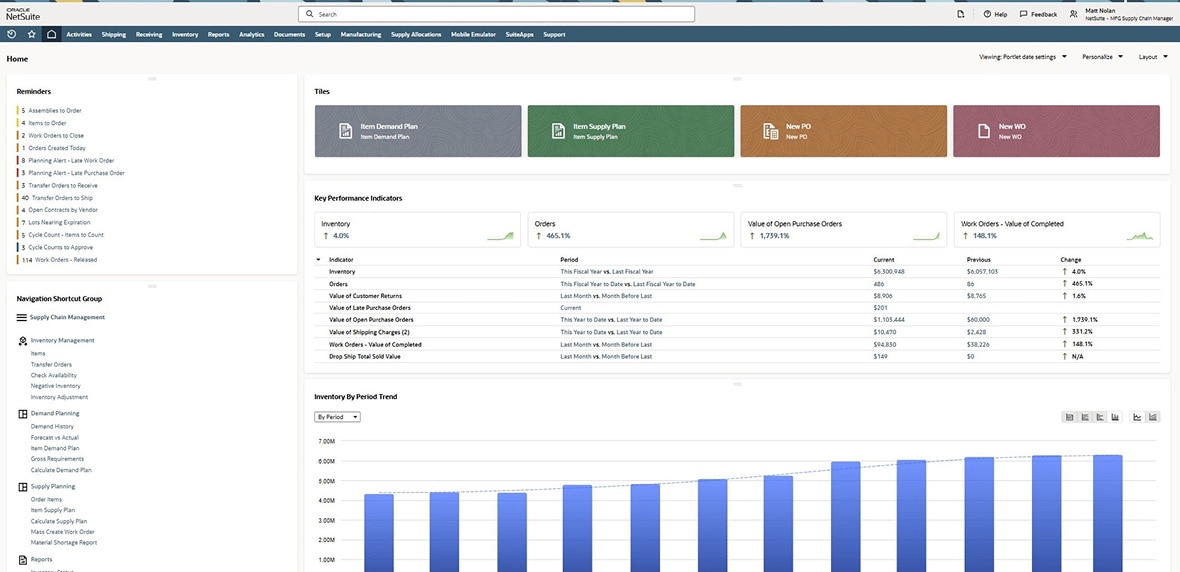Collapse the KPI Indicator table triangle

tap(318, 259)
